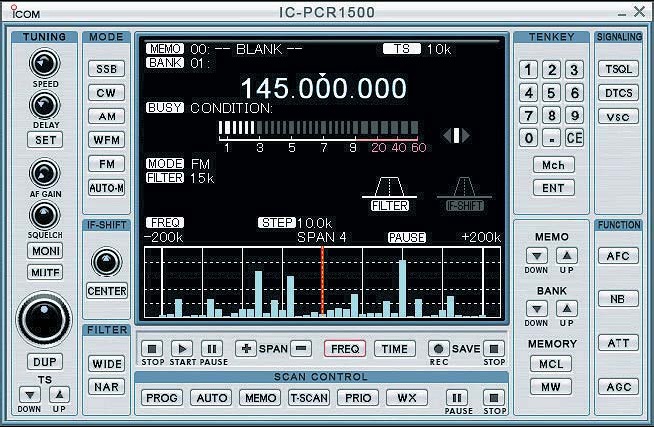Increase SPAN with the plus button
Viewport: 654px width, 427px height.
pos(246,349)
